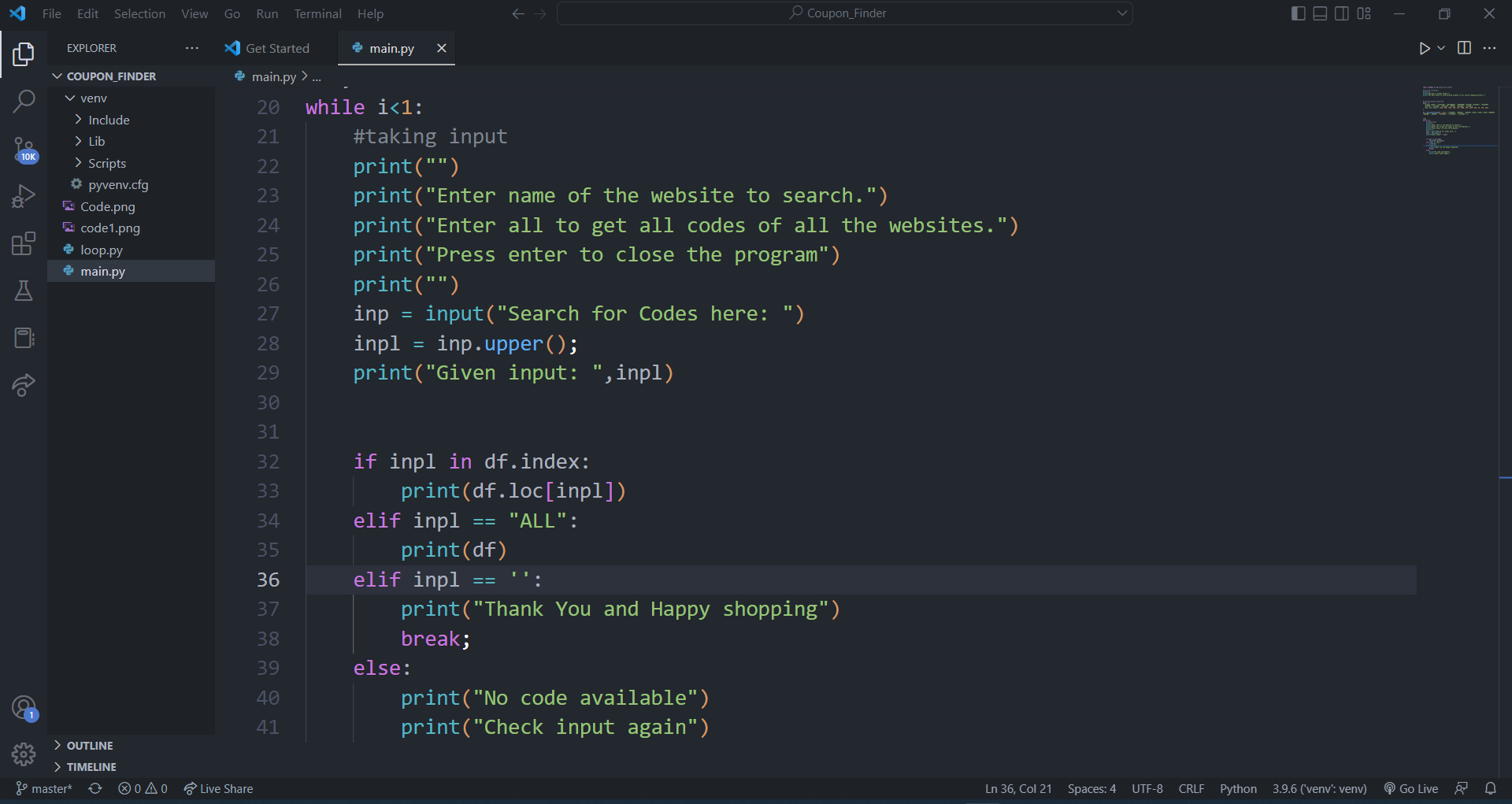Open Explorer Views and More Actions
The image size is (1512, 804).
(192, 48)
